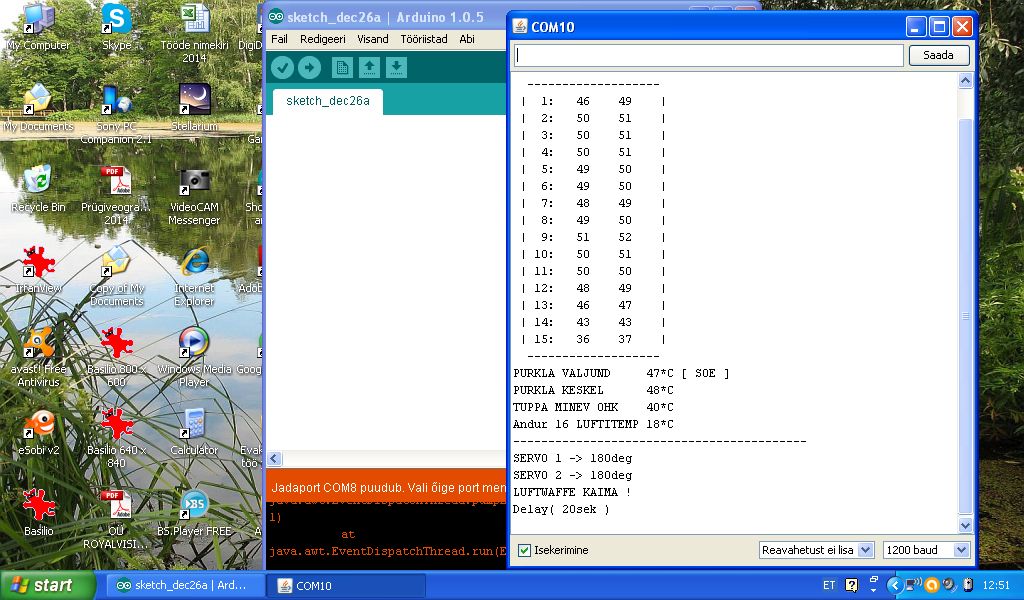1024x600 pixels.
Task: Click the serial monitor text input field
Action: 708,55
